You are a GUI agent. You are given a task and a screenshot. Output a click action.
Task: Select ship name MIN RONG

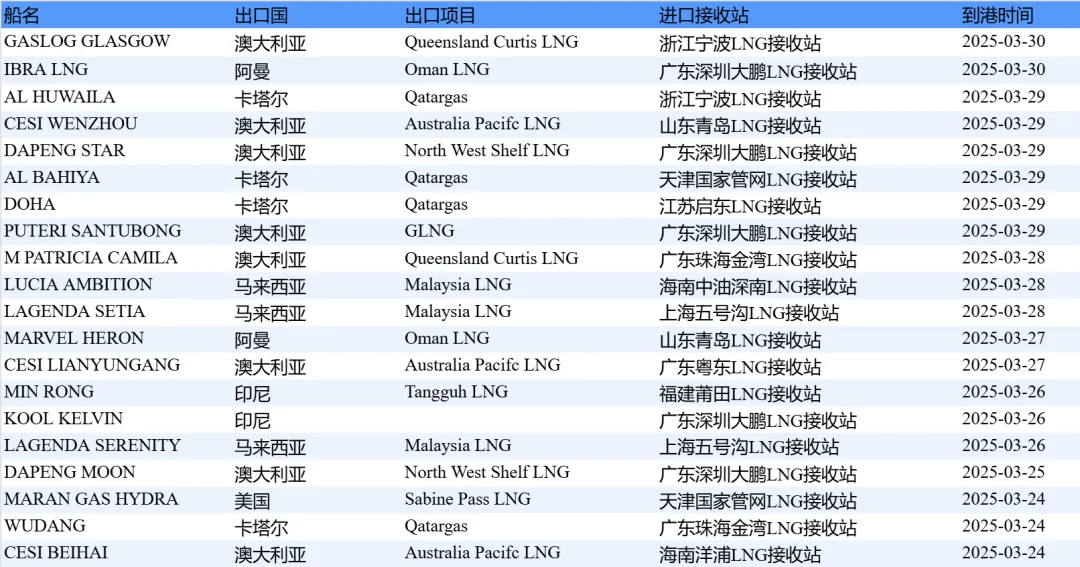[x=49, y=392]
